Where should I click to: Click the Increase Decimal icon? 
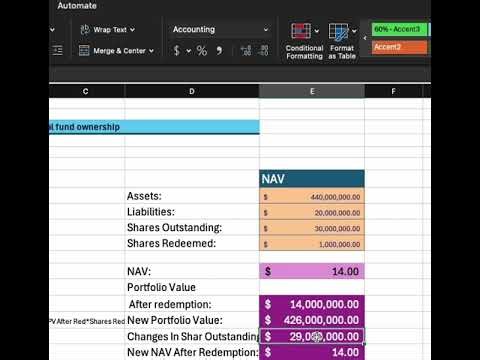tap(246, 51)
